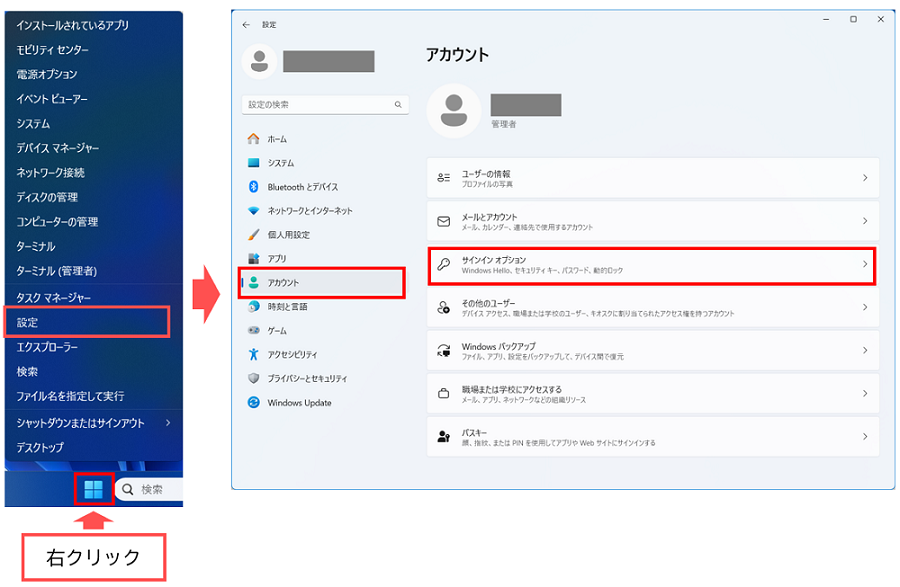
Task: Expand ユーザーの情報 row chevron
Action: click(865, 178)
